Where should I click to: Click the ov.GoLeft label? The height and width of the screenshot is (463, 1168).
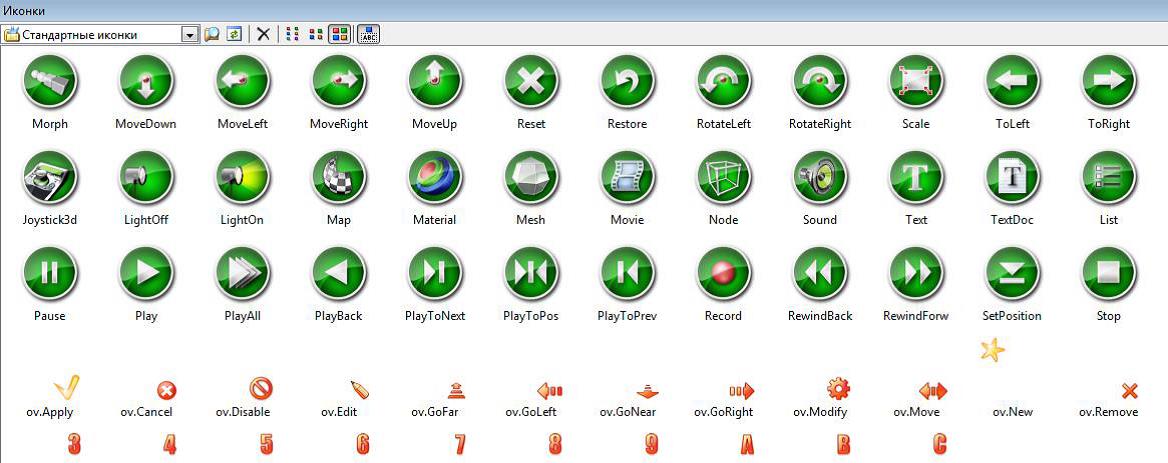530,412
